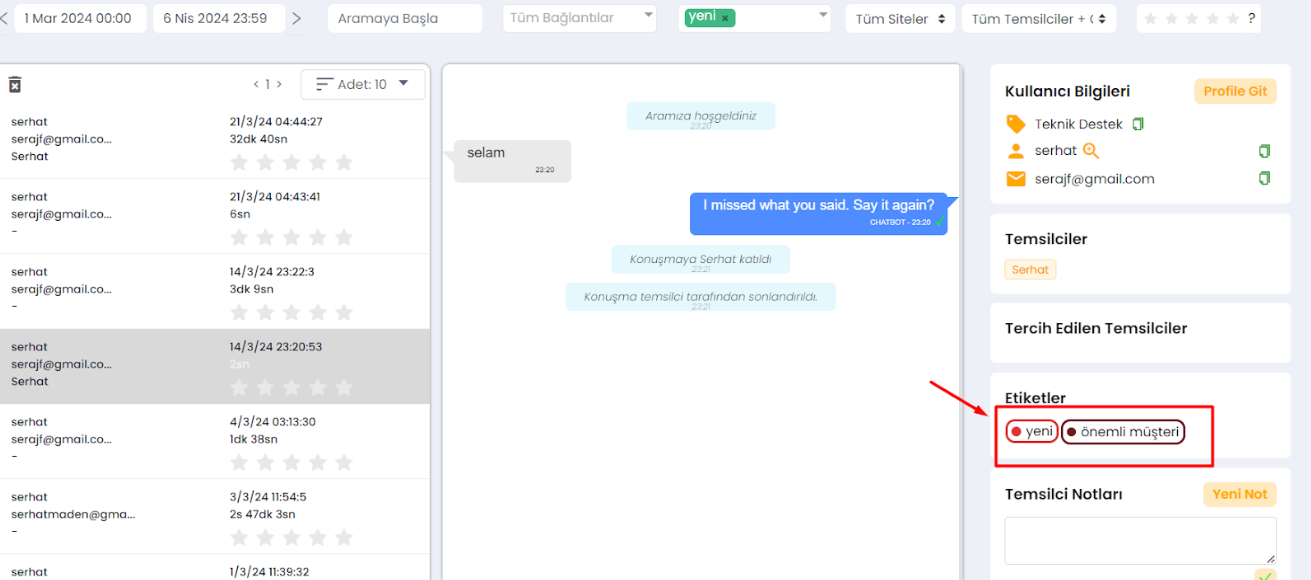Click fifth star in the 21/3/24 04:43:41 conversation
Screen dimensions: 1311x580
(x=344, y=237)
